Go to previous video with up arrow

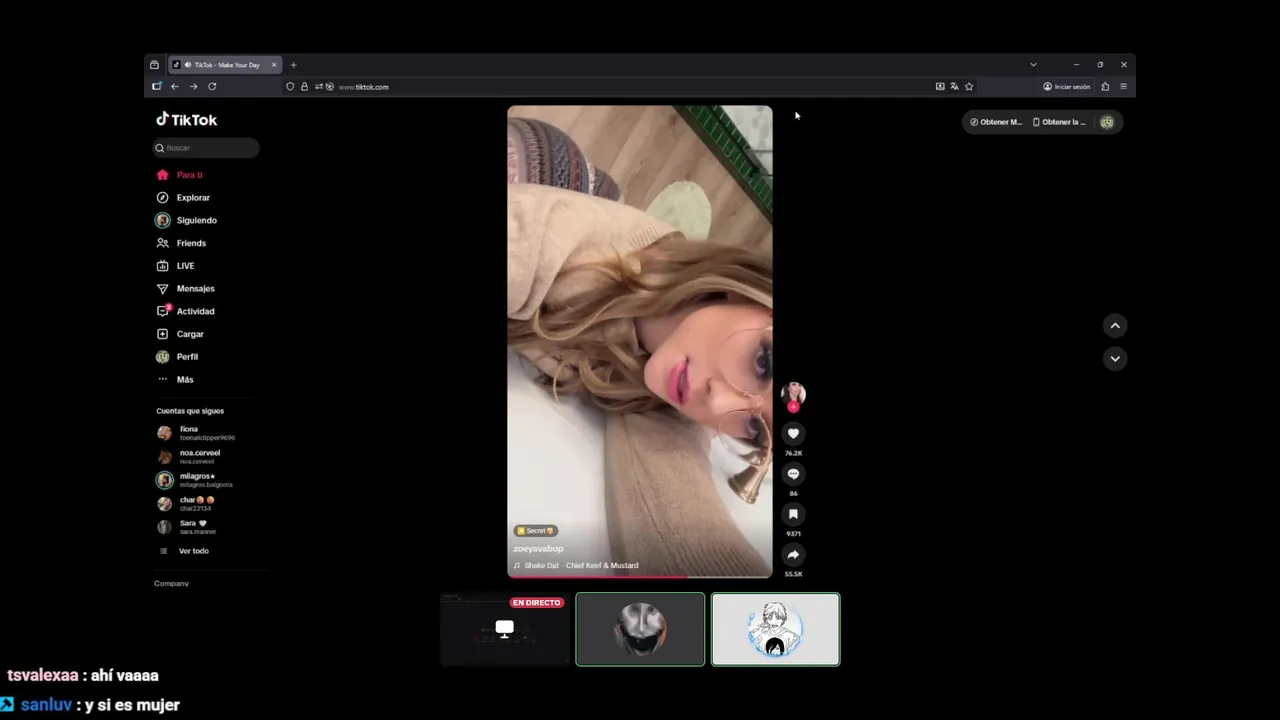point(1115,326)
